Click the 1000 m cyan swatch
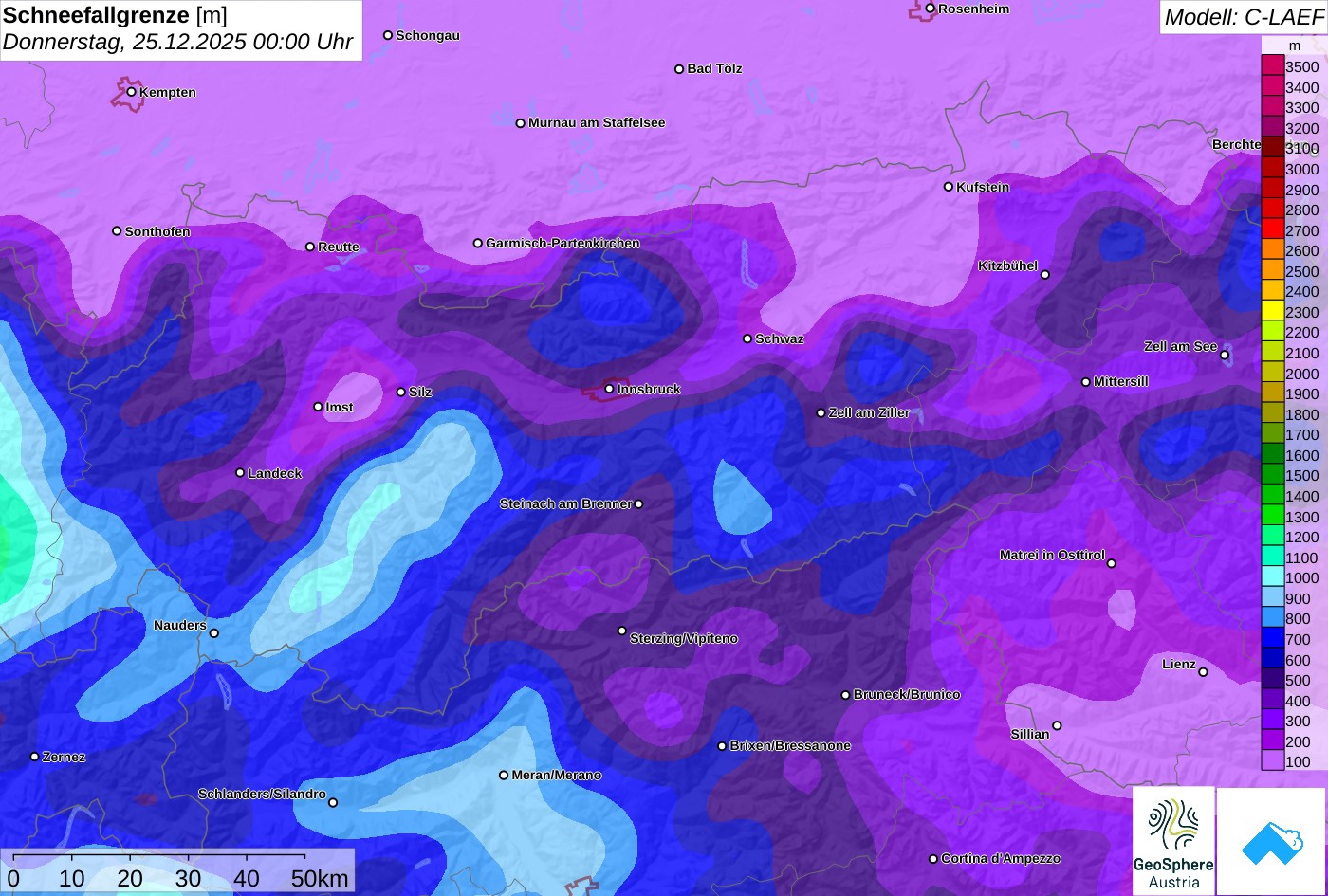The width and height of the screenshot is (1328, 896). [x=1272, y=576]
